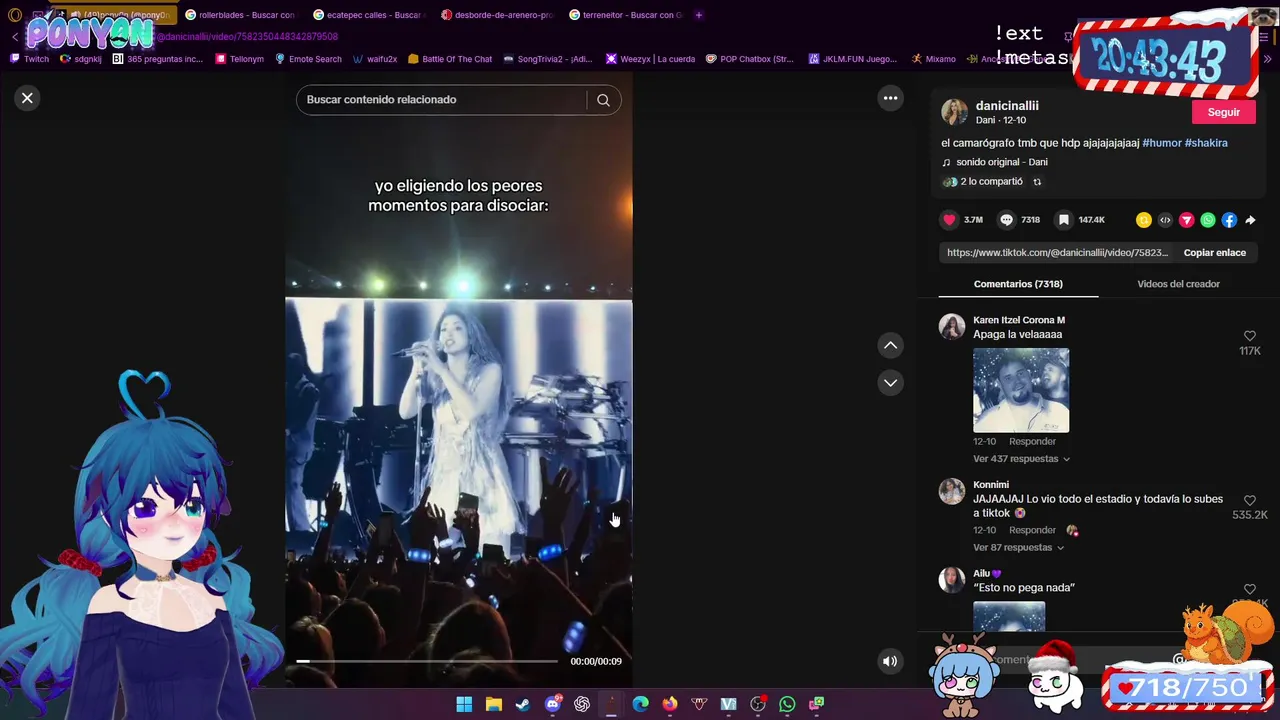Click the search magnifier icon
Viewport: 1280px width, 720px height.
coord(603,100)
